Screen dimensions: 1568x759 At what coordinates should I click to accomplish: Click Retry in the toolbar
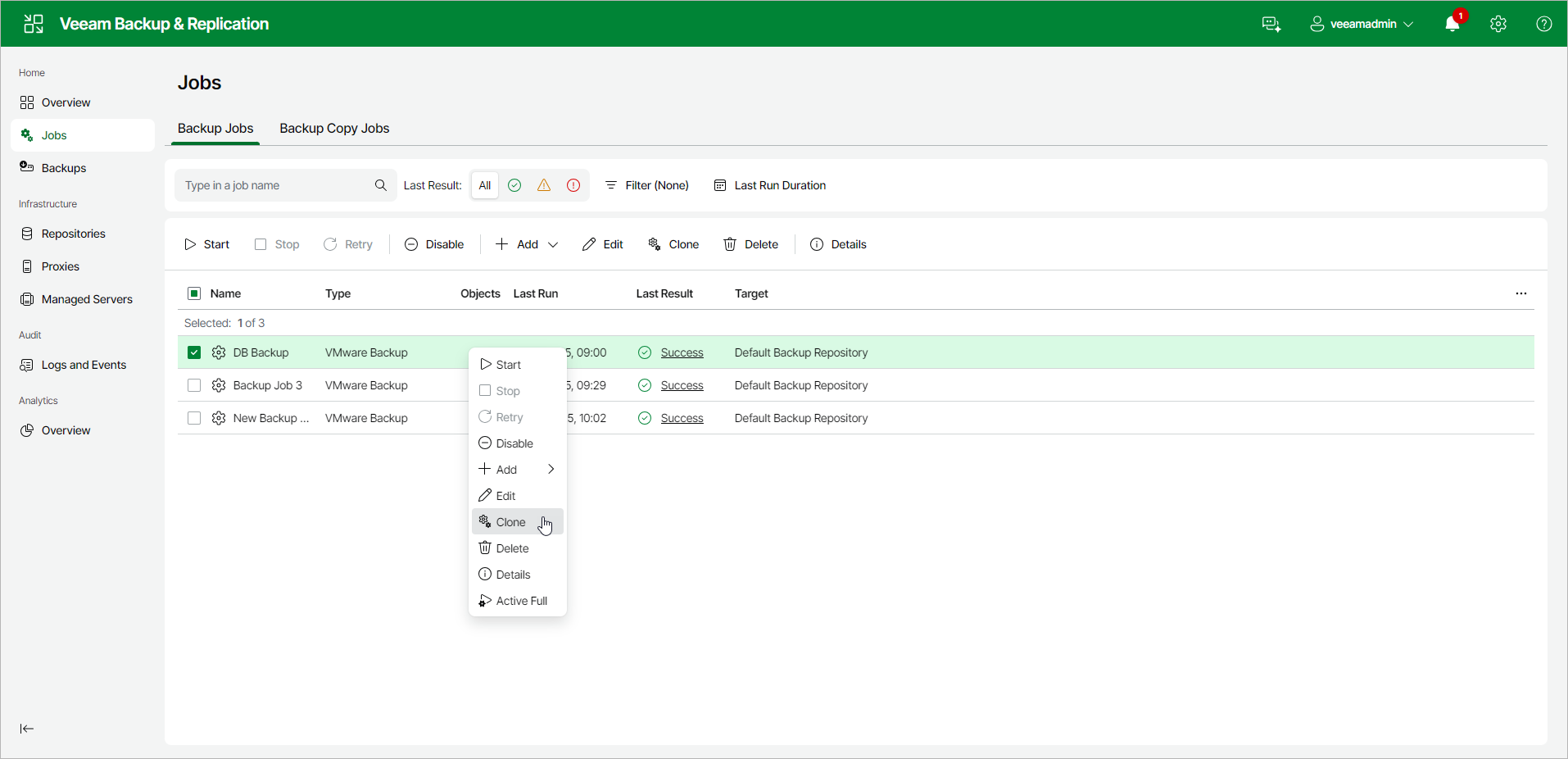(348, 244)
